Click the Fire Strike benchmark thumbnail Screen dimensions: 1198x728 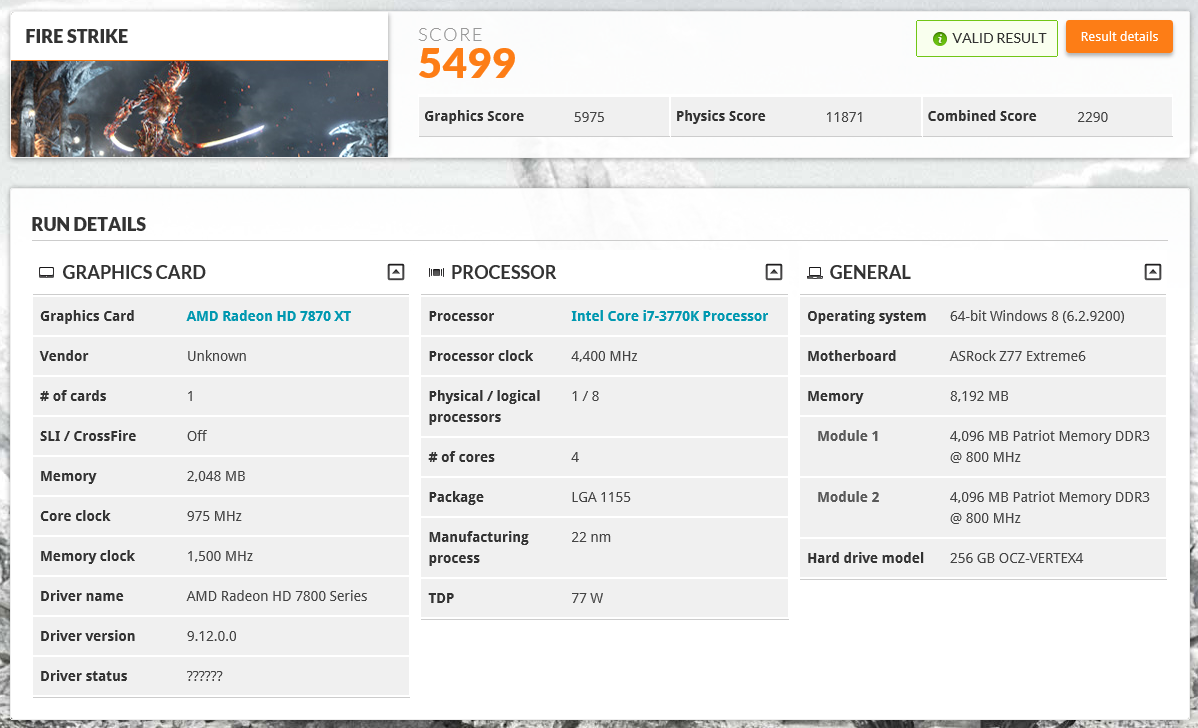(x=199, y=108)
